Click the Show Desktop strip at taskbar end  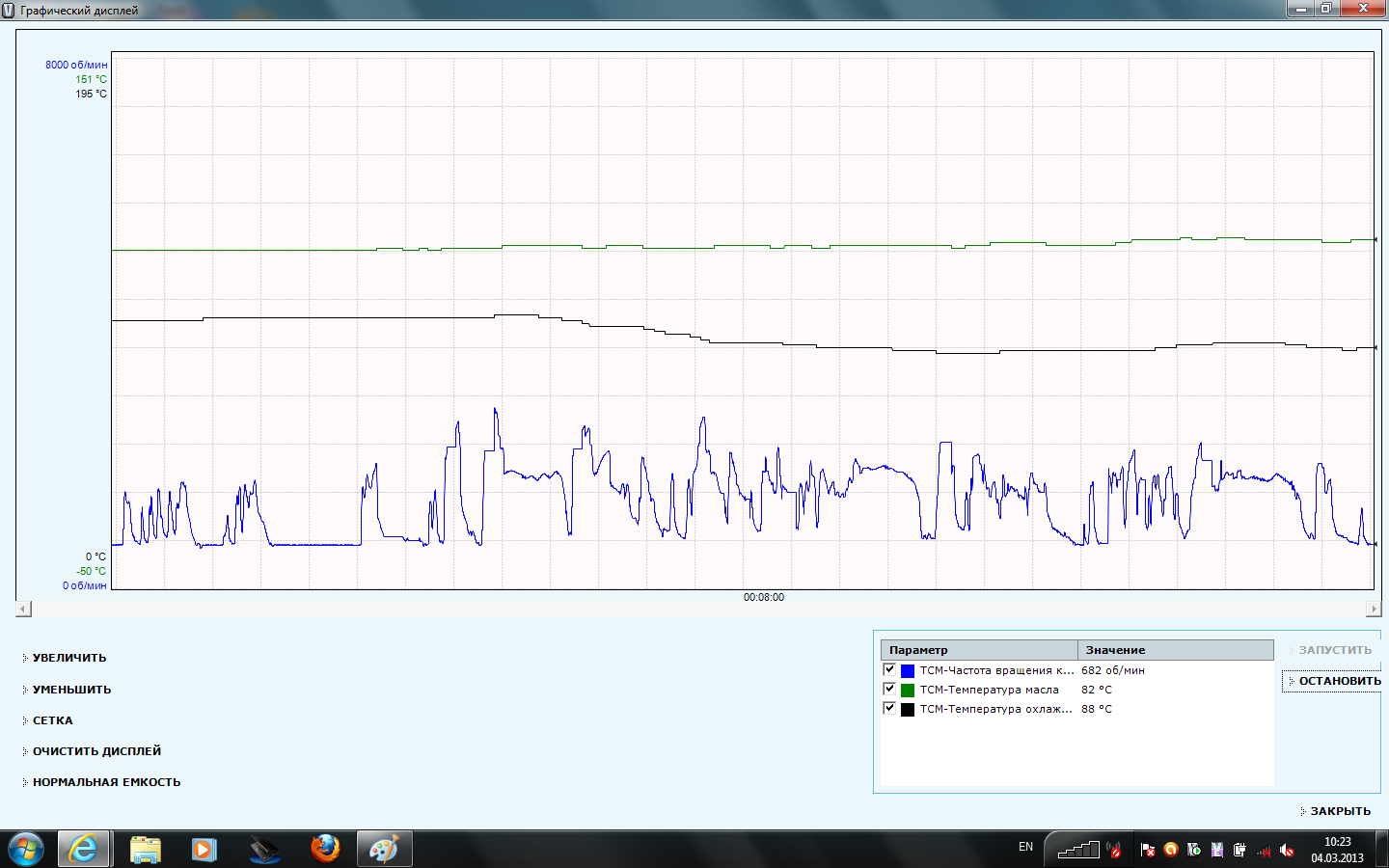click(1382, 849)
